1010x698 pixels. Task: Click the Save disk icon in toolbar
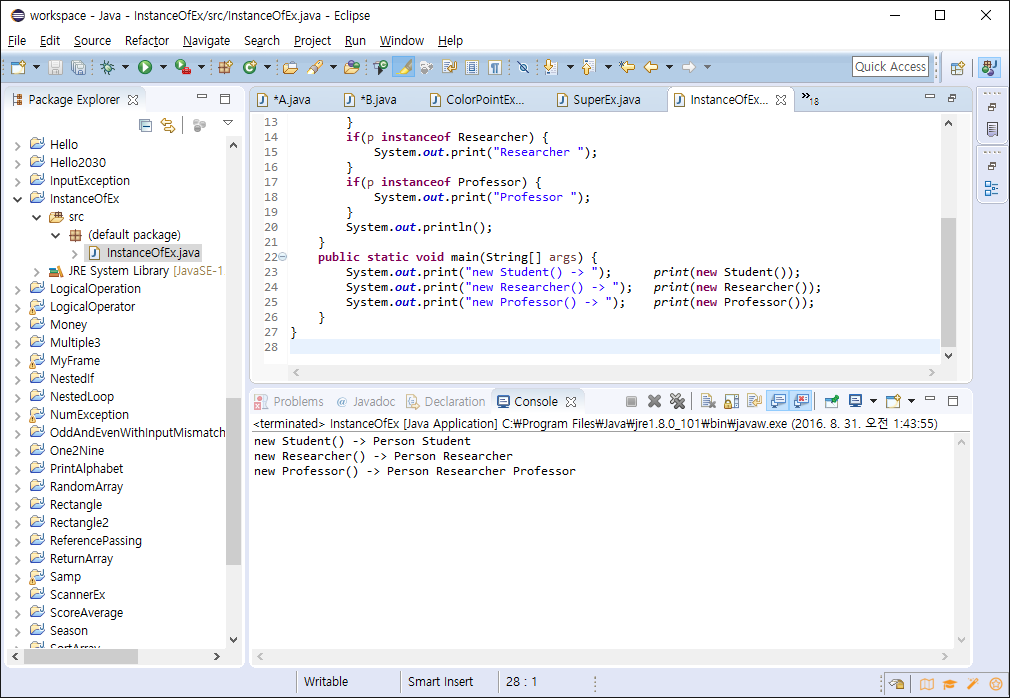pos(55,67)
